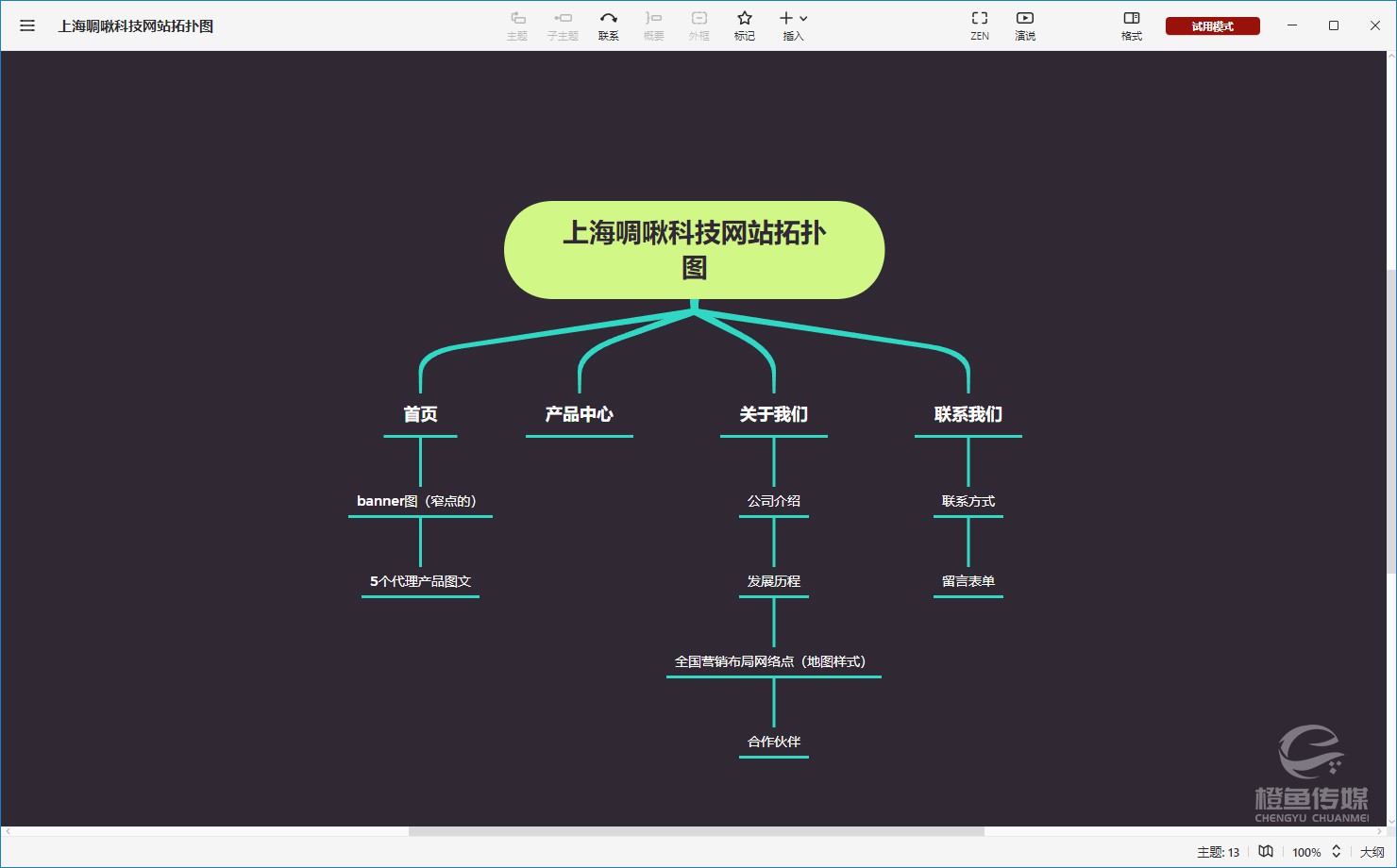Select the 关于我们 main topic
Image resolution: width=1397 pixels, height=868 pixels.
(x=774, y=414)
